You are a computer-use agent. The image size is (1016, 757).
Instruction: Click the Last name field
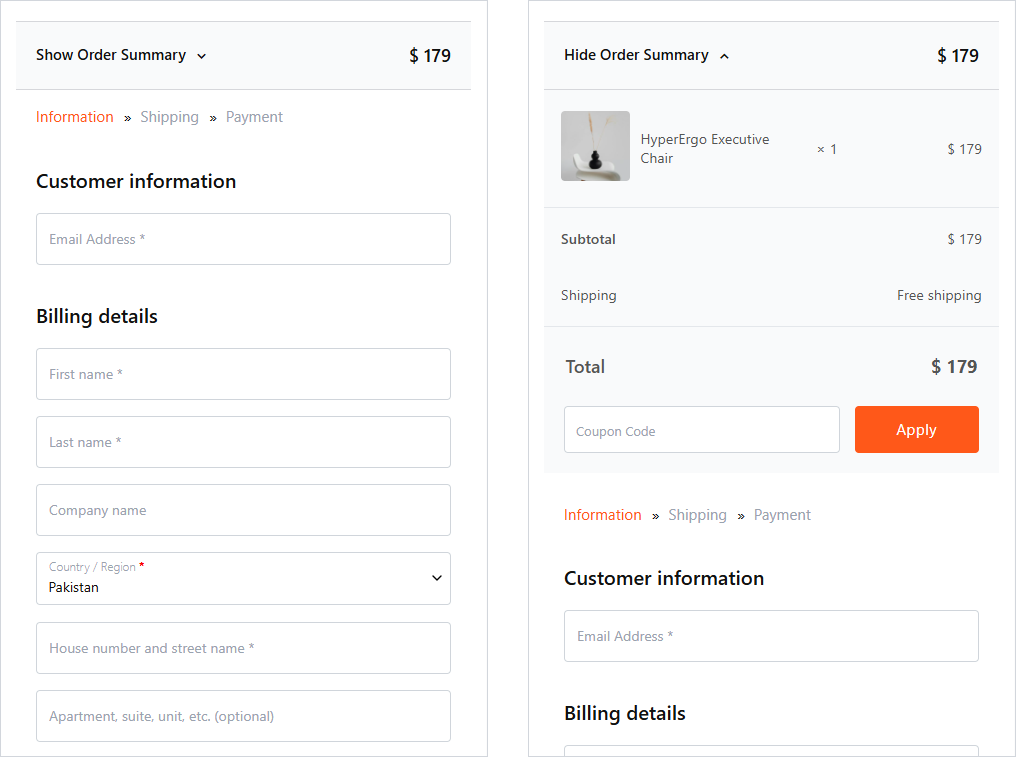pos(243,442)
